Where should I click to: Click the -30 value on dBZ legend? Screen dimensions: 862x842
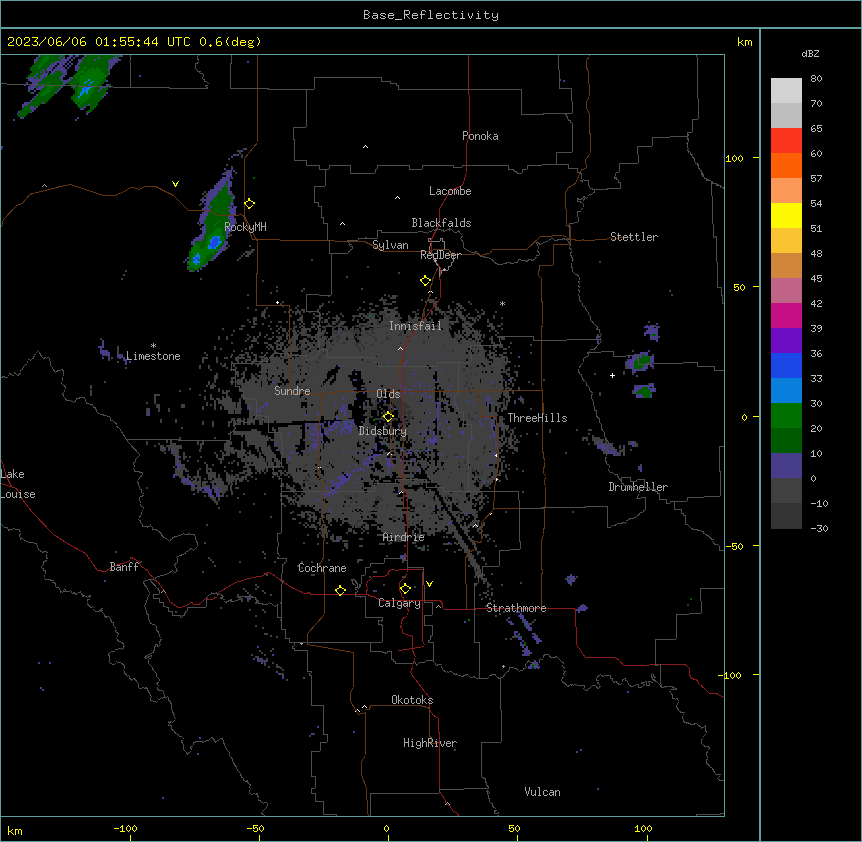coord(819,528)
